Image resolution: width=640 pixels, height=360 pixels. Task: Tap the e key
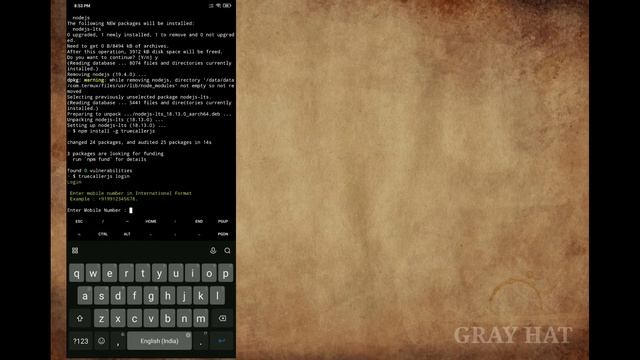[110, 273]
